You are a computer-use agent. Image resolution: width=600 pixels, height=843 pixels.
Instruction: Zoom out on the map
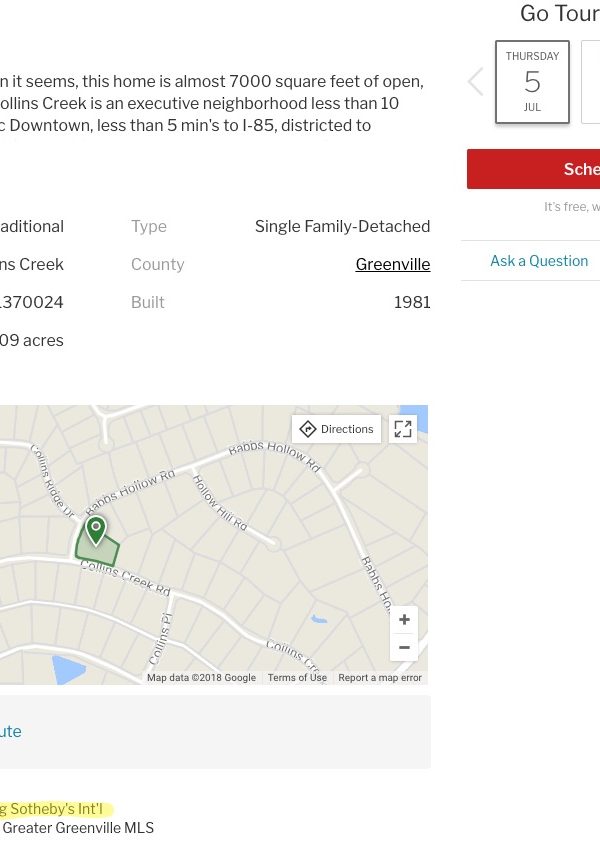(x=404, y=647)
